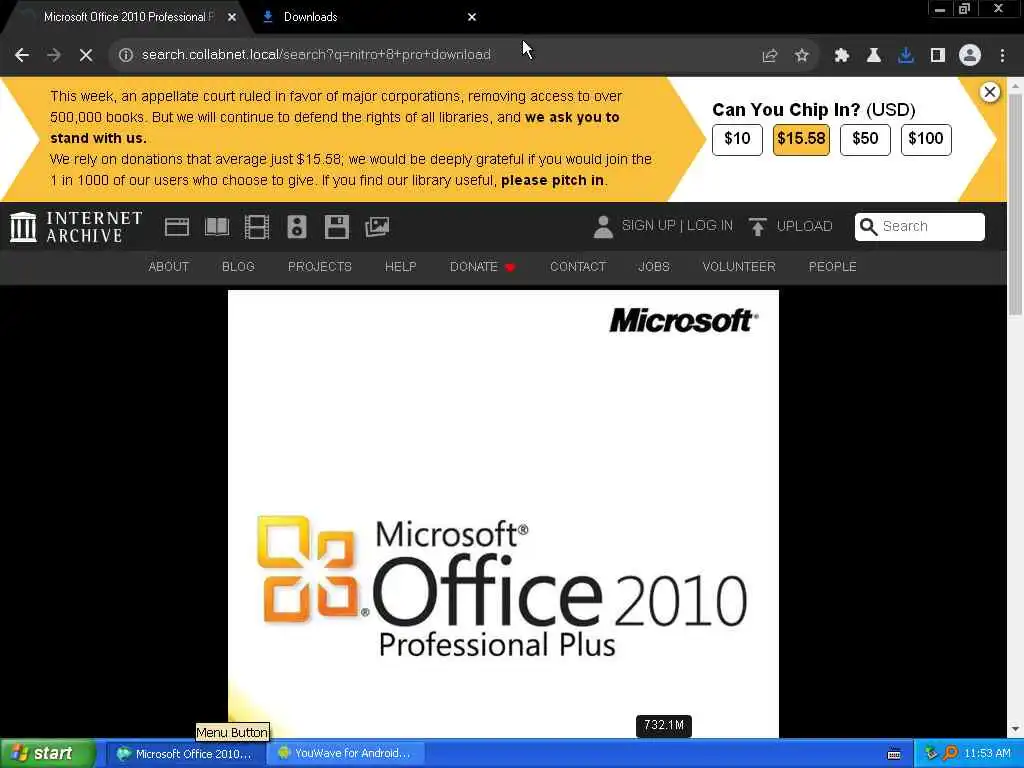Screen dimensions: 1024x768
Task: Click the user avatar icon beside Sign Up
Action: click(x=603, y=227)
